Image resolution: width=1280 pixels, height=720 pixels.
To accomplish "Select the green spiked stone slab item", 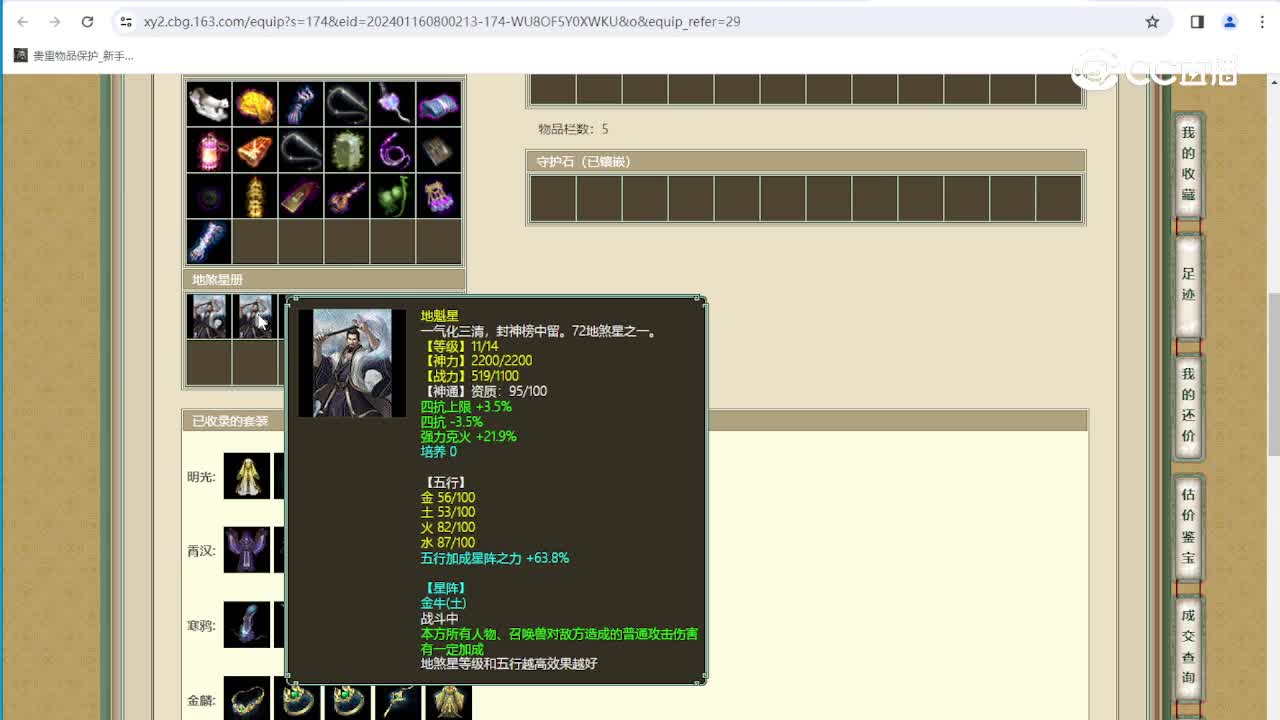I will pos(347,149).
